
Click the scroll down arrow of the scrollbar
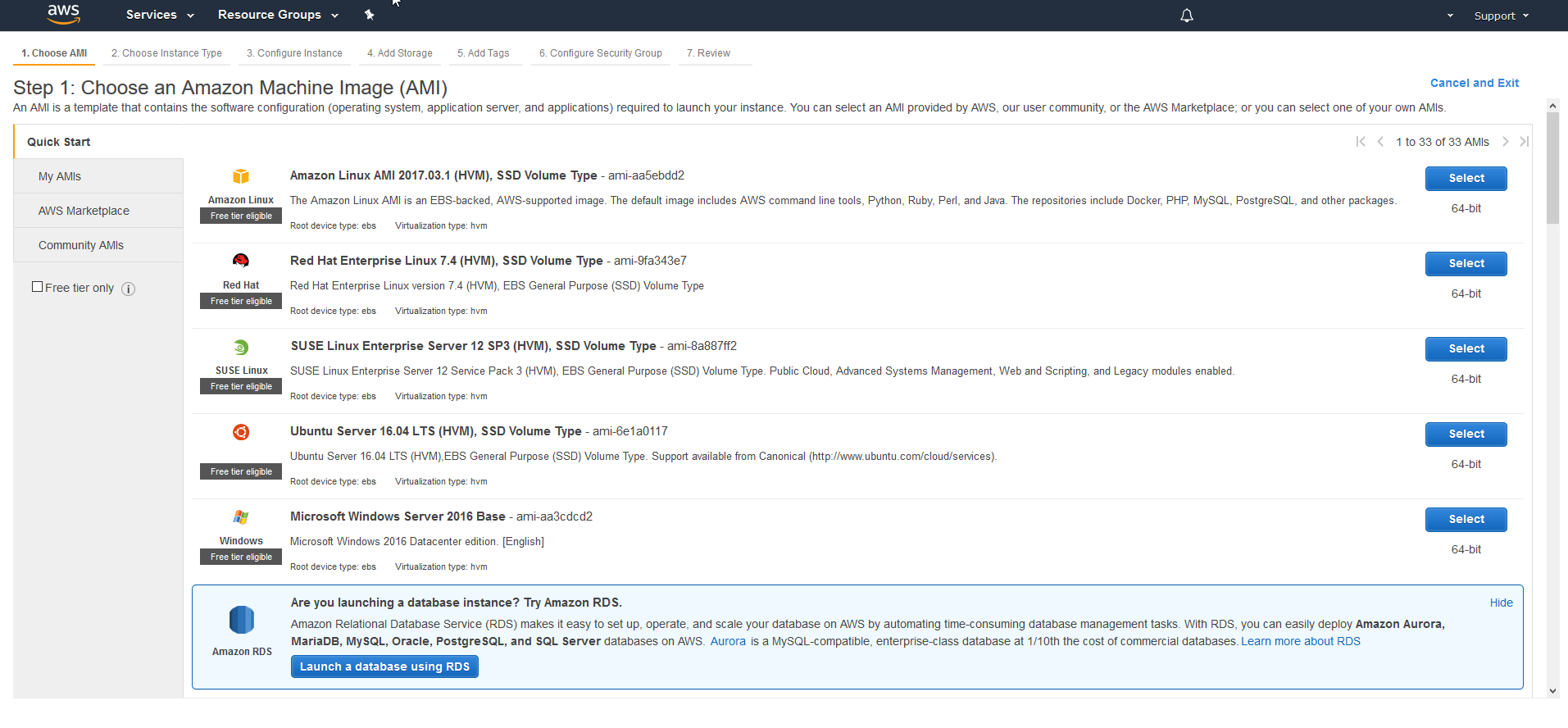click(1552, 691)
